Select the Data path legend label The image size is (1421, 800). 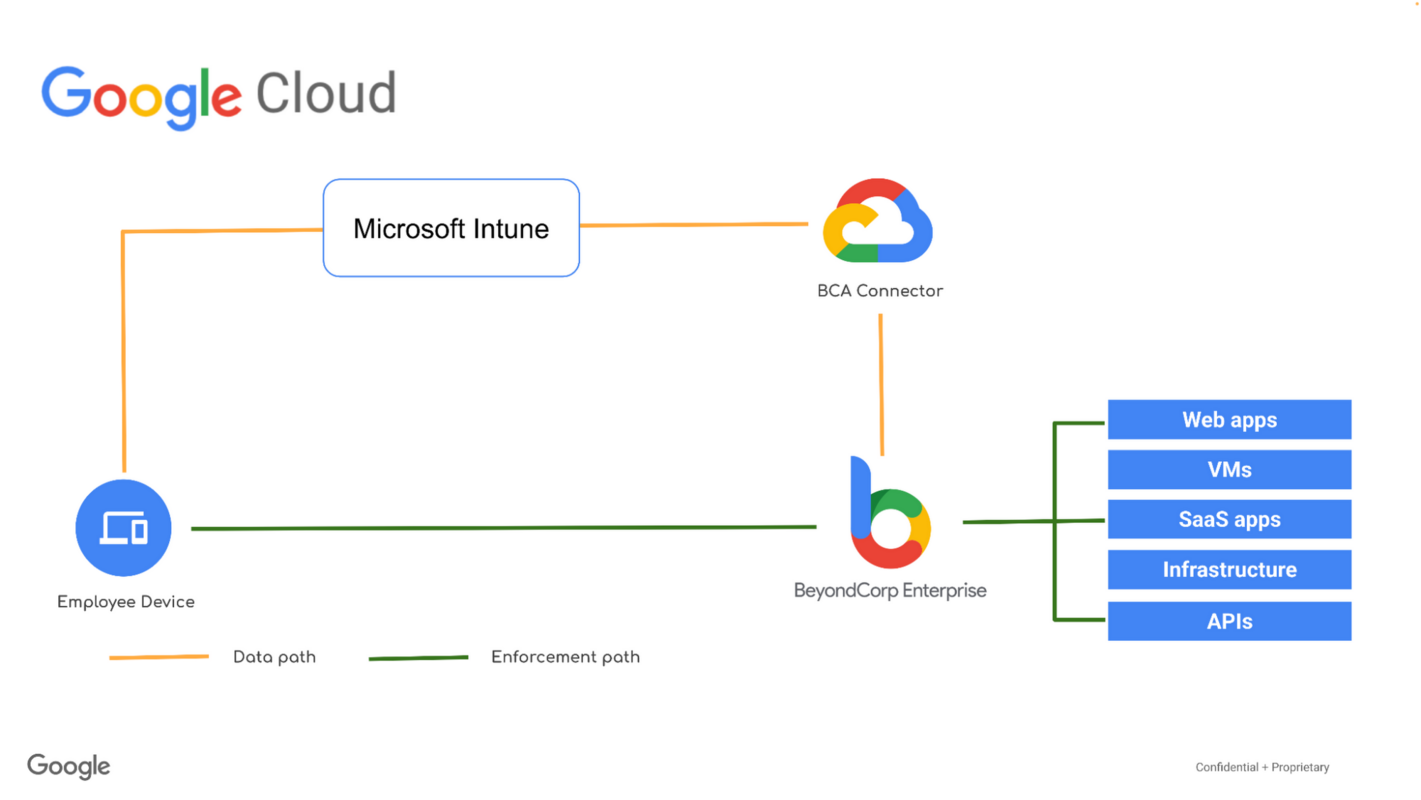274,656
